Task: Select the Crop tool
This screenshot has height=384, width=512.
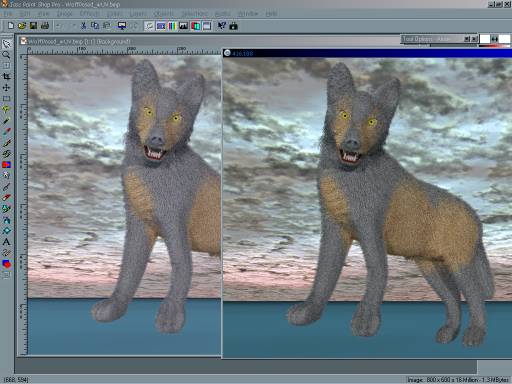Action: click(x=6, y=76)
